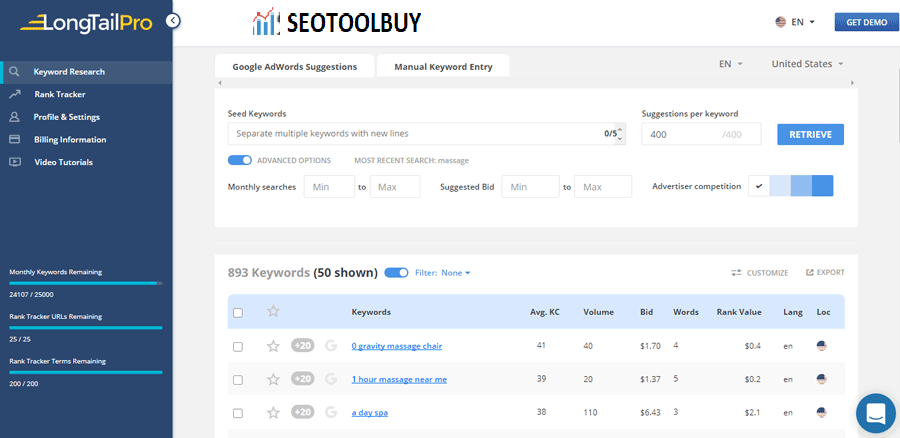Viewport: 900px width, 438px height.
Task: Open the header EN language dropdown
Action: [802, 22]
